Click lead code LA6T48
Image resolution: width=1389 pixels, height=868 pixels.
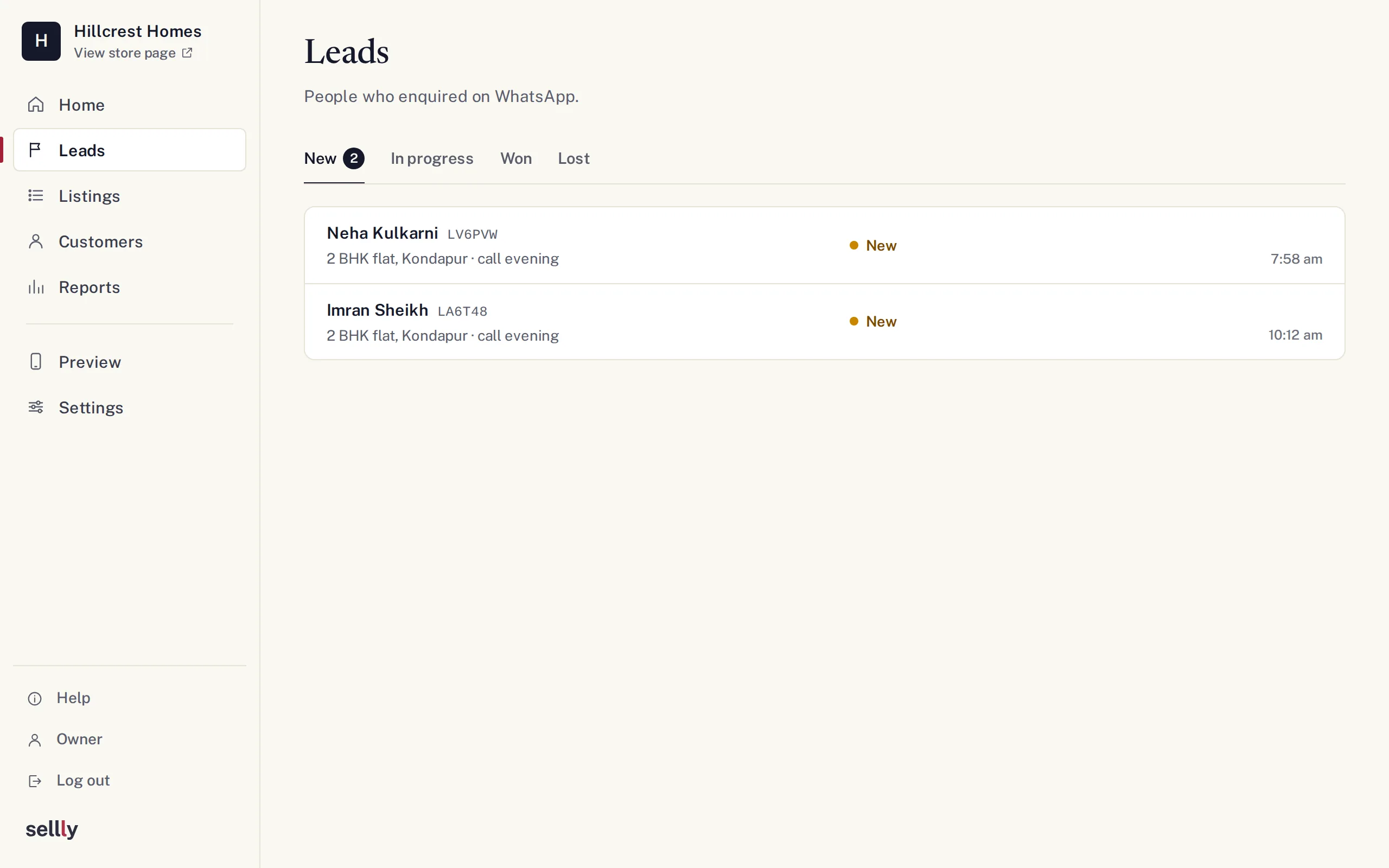463,311
